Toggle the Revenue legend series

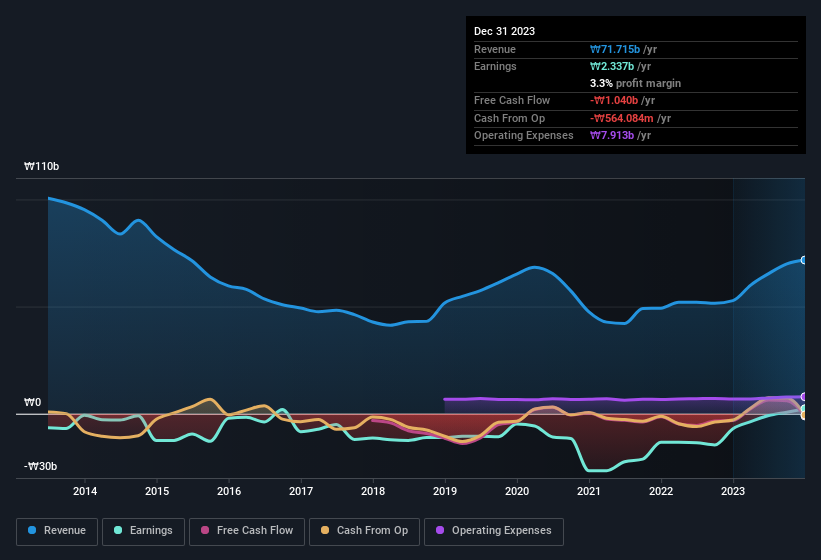pyautogui.click(x=57, y=531)
